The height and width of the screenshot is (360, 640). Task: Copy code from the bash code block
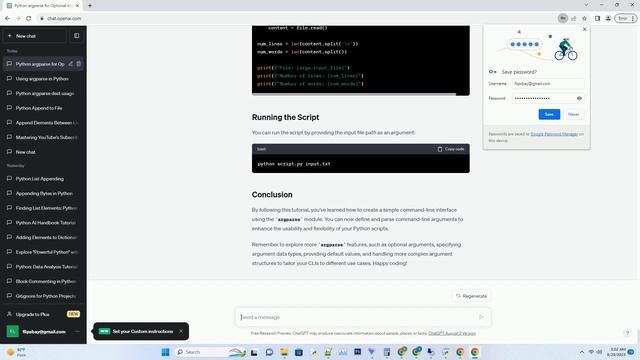click(x=451, y=149)
